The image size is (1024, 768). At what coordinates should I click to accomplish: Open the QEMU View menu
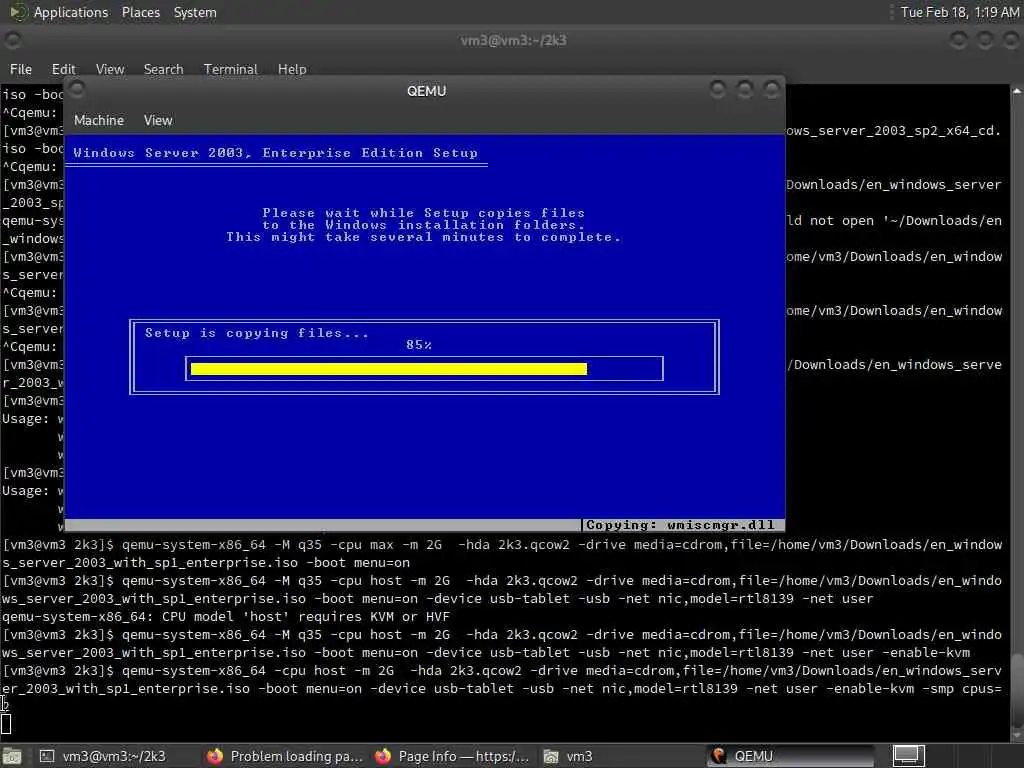[x=158, y=120]
